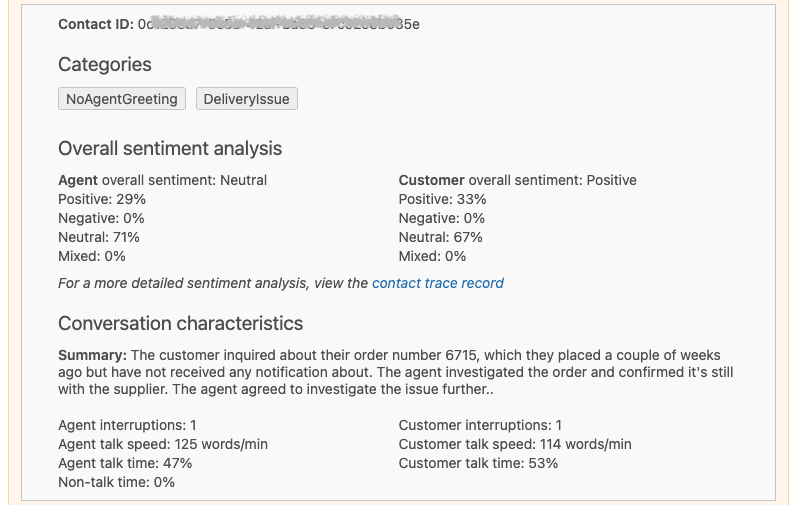Click Agent talk speed 125 words/min
The height and width of the screenshot is (505, 800).
(163, 444)
